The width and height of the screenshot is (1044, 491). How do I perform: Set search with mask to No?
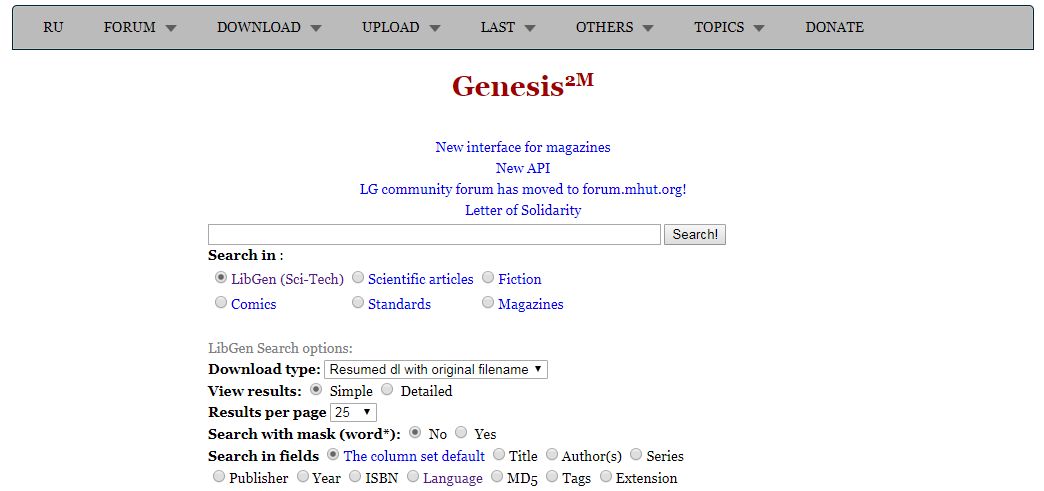415,432
